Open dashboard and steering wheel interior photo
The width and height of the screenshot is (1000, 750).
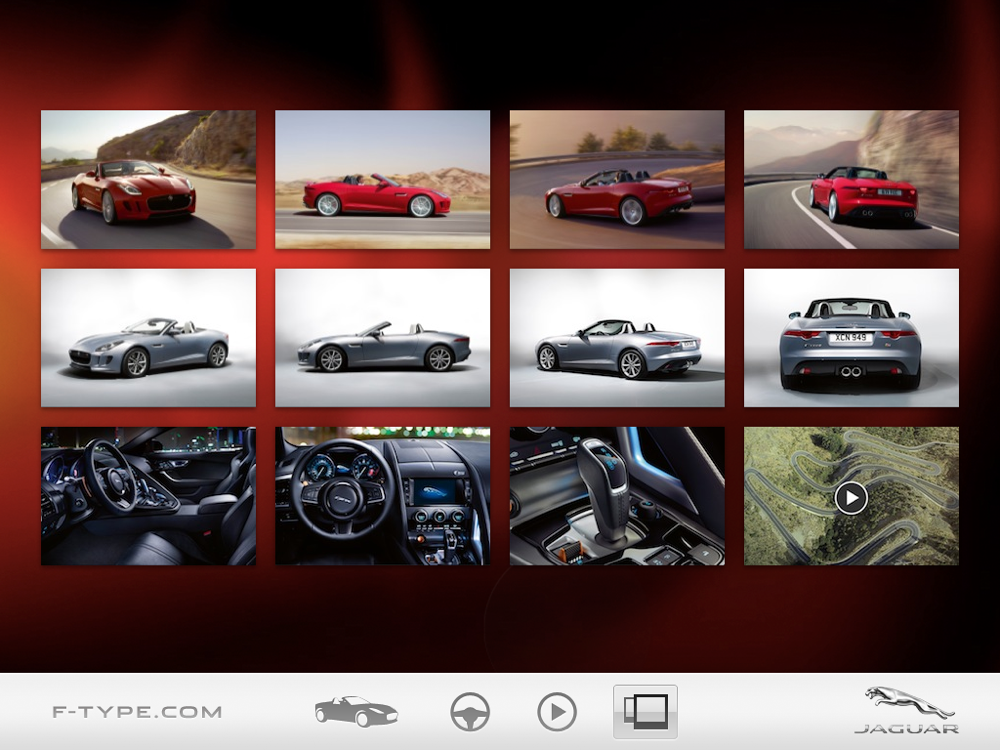[x=383, y=496]
